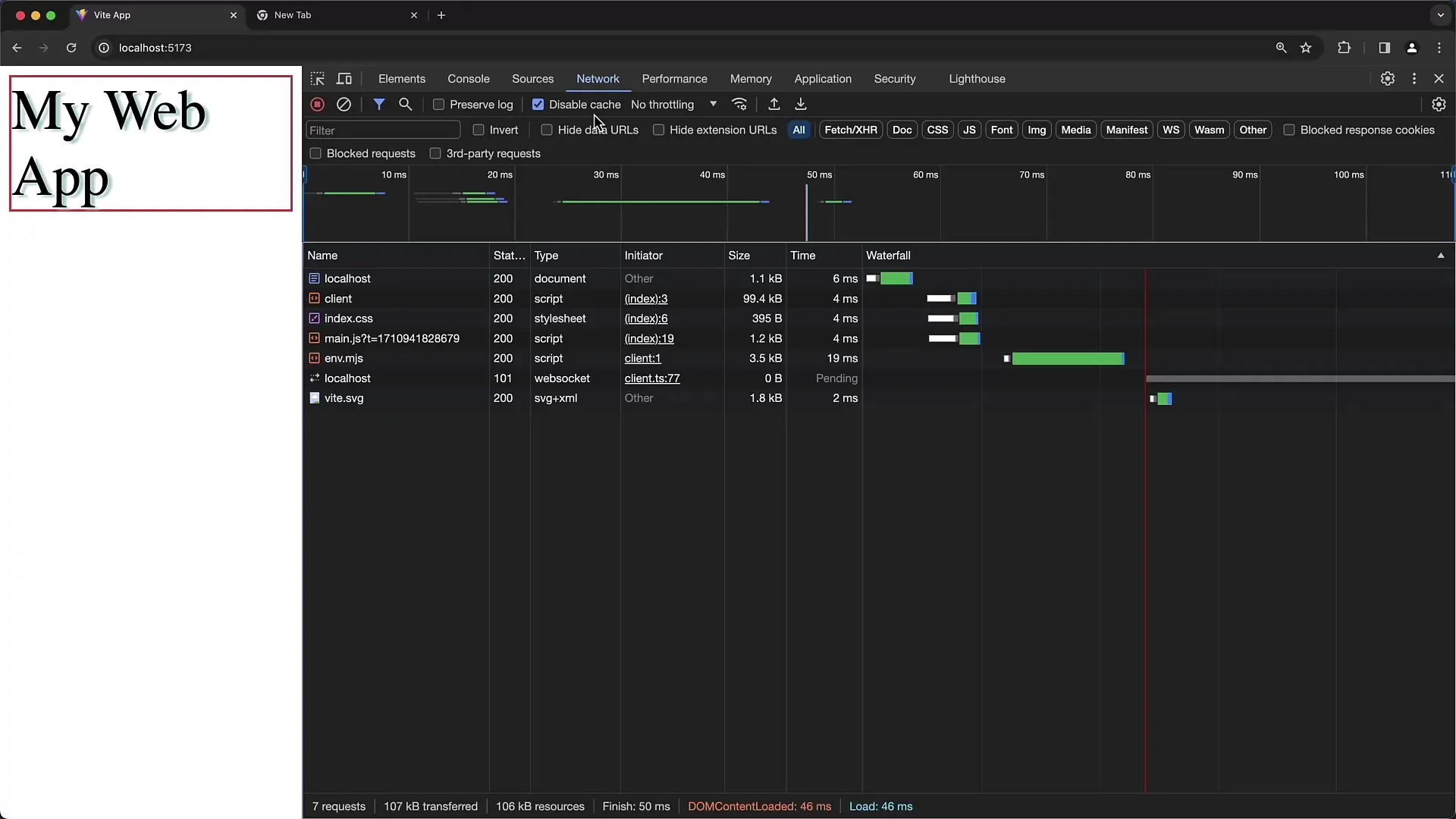Select the client.ts:77 initiator link
The image size is (1456, 819).
tap(652, 378)
